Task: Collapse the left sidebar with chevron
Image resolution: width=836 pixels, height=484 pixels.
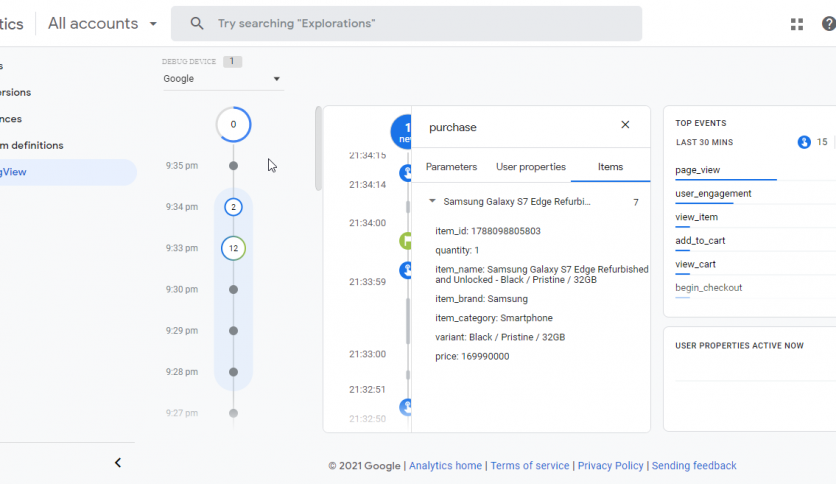Action: (118, 463)
